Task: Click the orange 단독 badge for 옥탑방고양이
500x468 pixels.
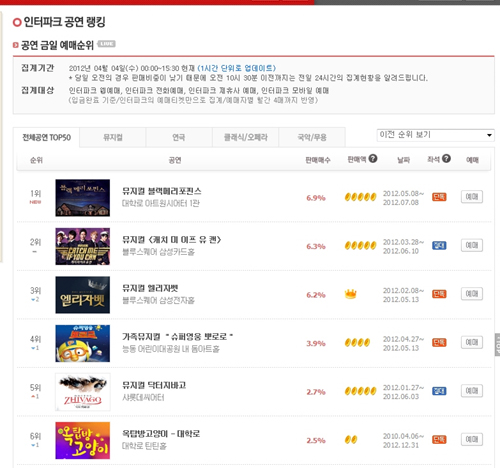Action: (x=439, y=439)
